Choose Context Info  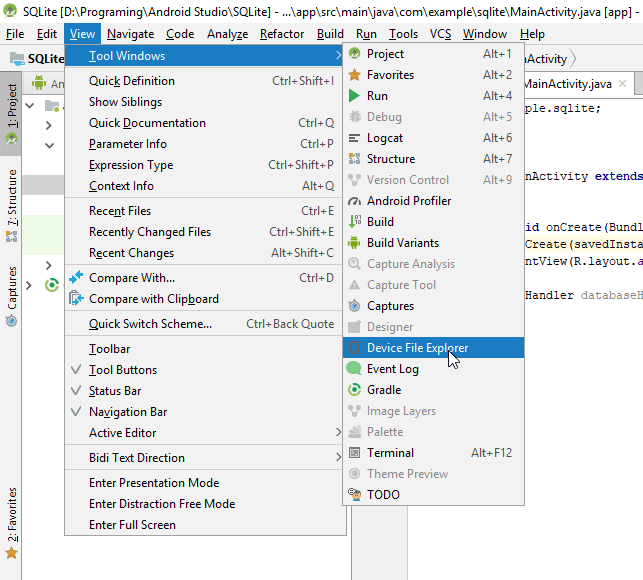[x=204, y=185]
